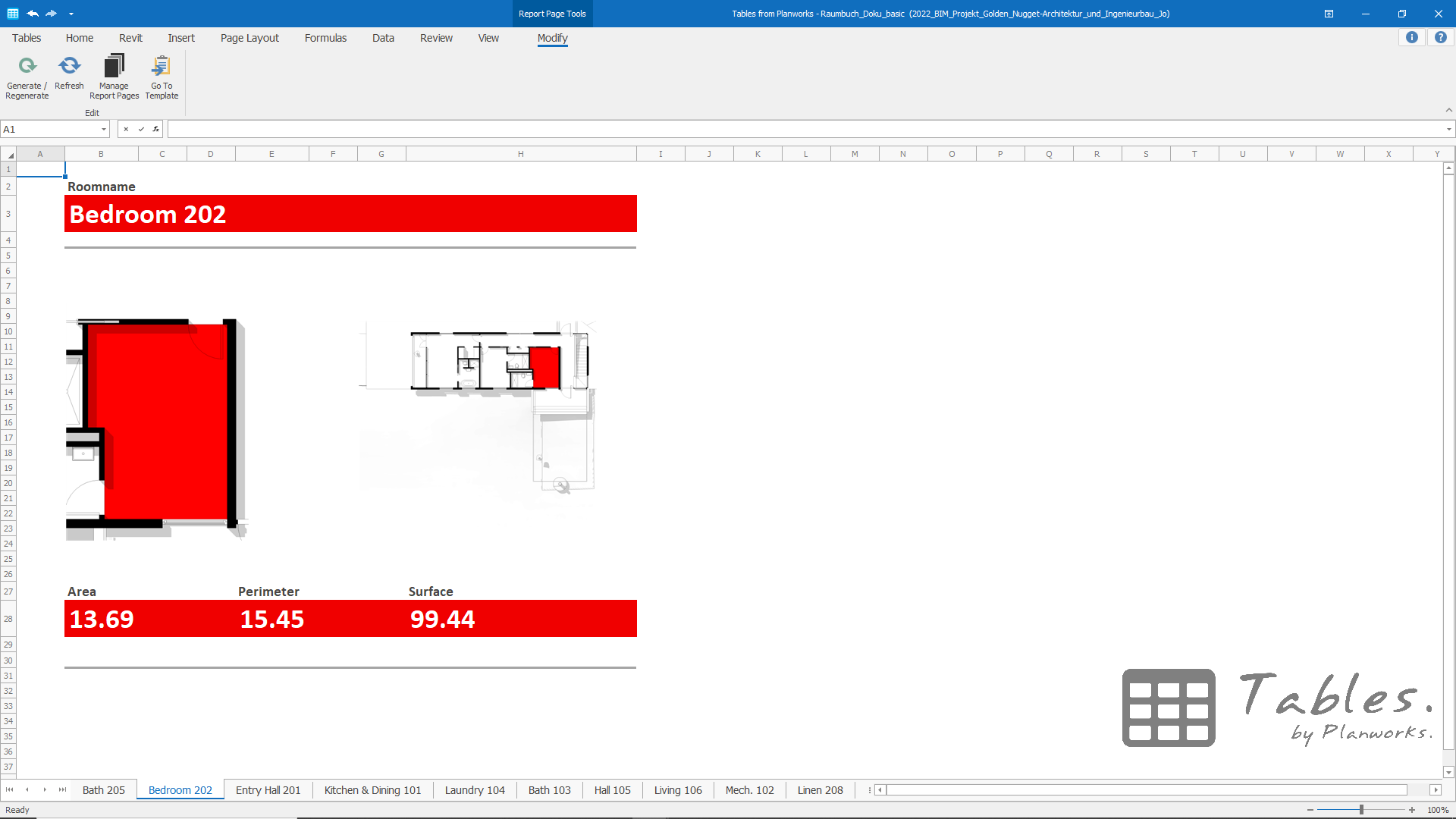The image size is (1456, 819).
Task: Open Manage Report Pages
Action: pyautogui.click(x=114, y=67)
